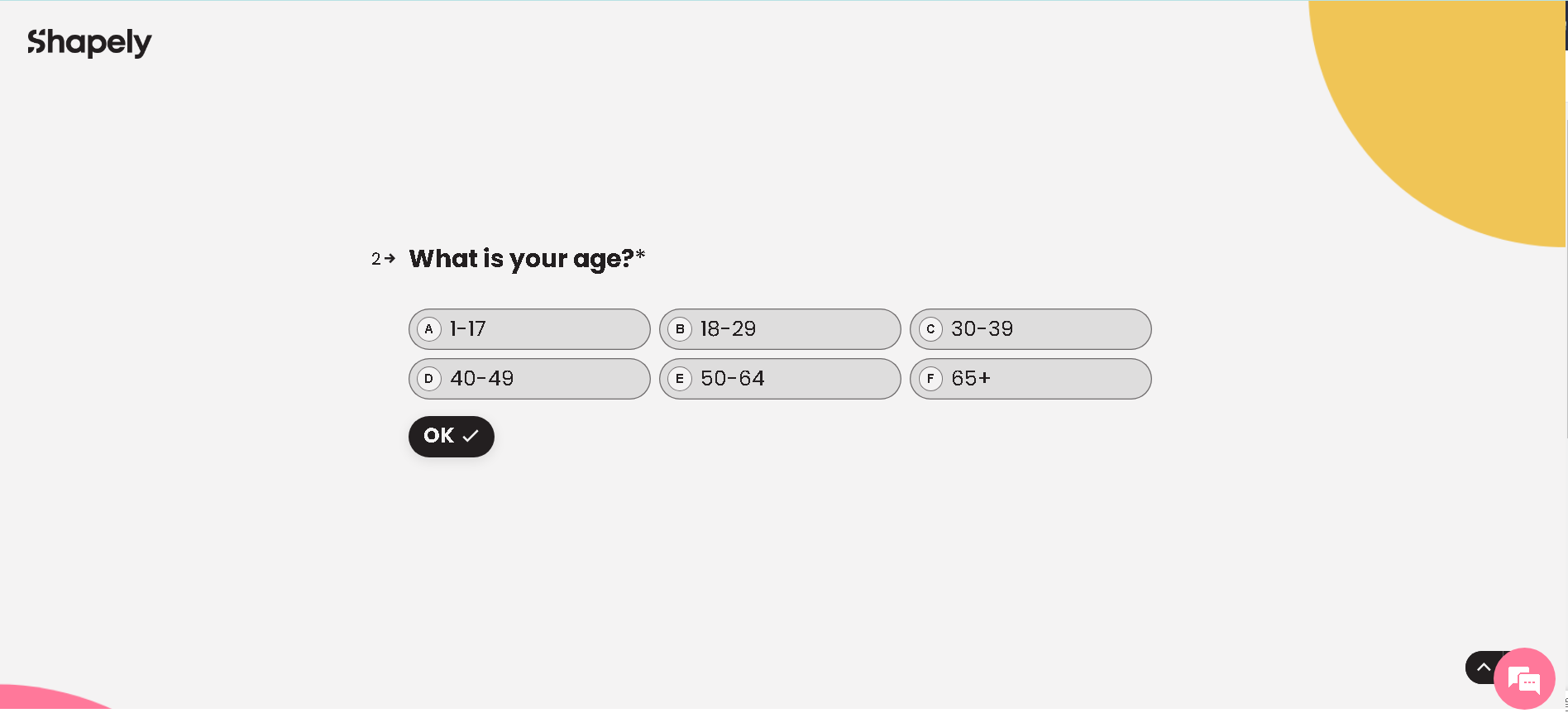1568x713 pixels.
Task: Click the letter D key badge
Action: pos(428,379)
